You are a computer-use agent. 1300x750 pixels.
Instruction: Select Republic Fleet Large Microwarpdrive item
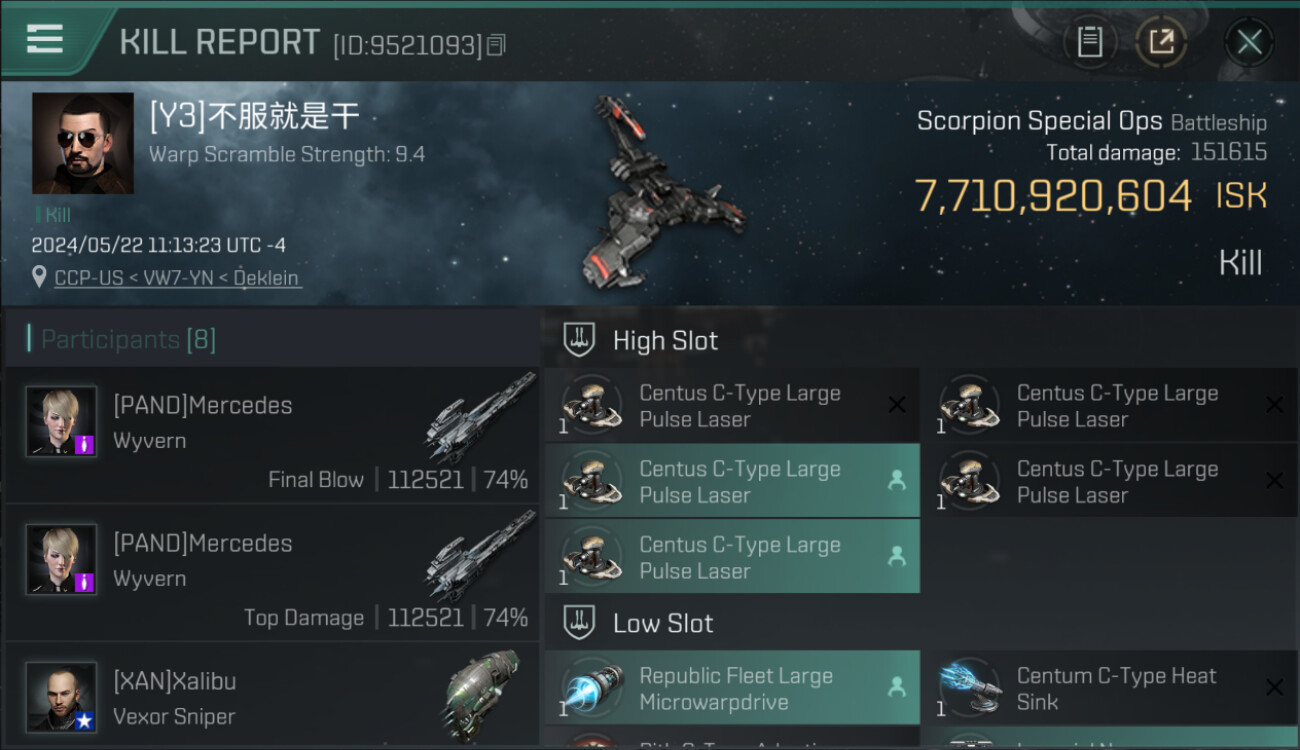(732, 688)
